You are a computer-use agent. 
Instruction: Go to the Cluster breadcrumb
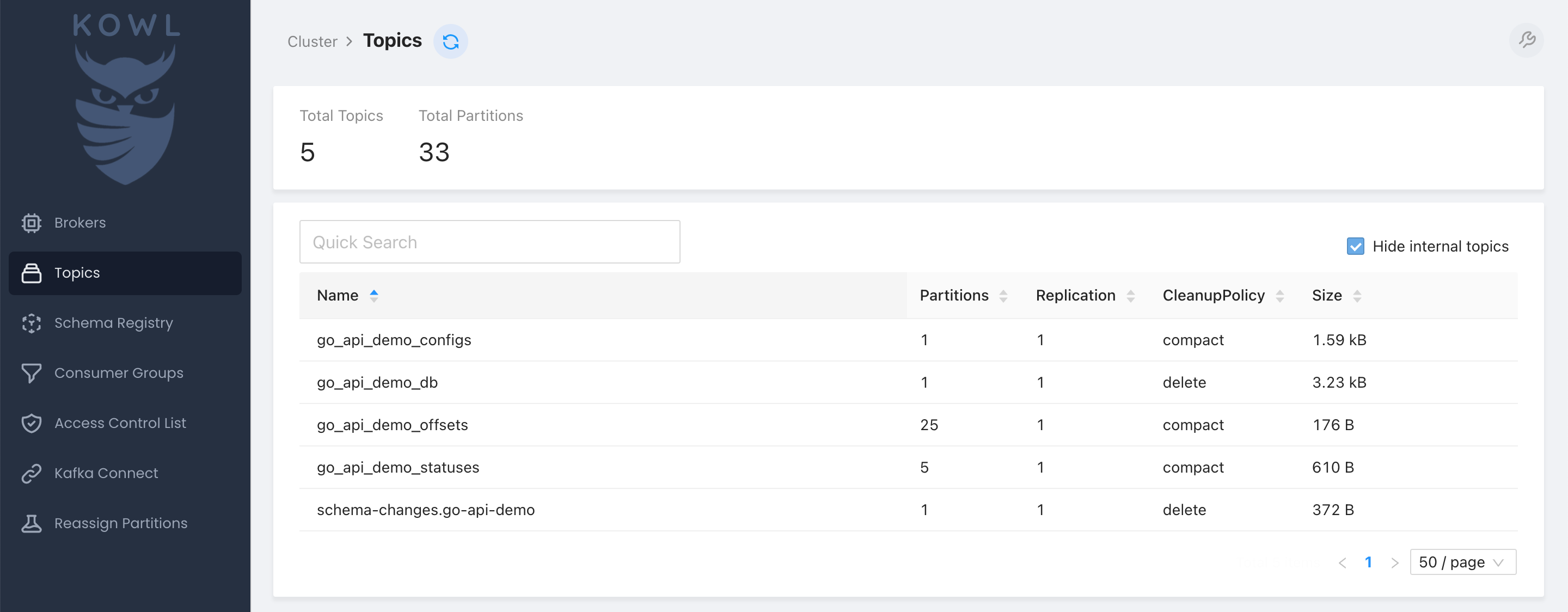(313, 41)
